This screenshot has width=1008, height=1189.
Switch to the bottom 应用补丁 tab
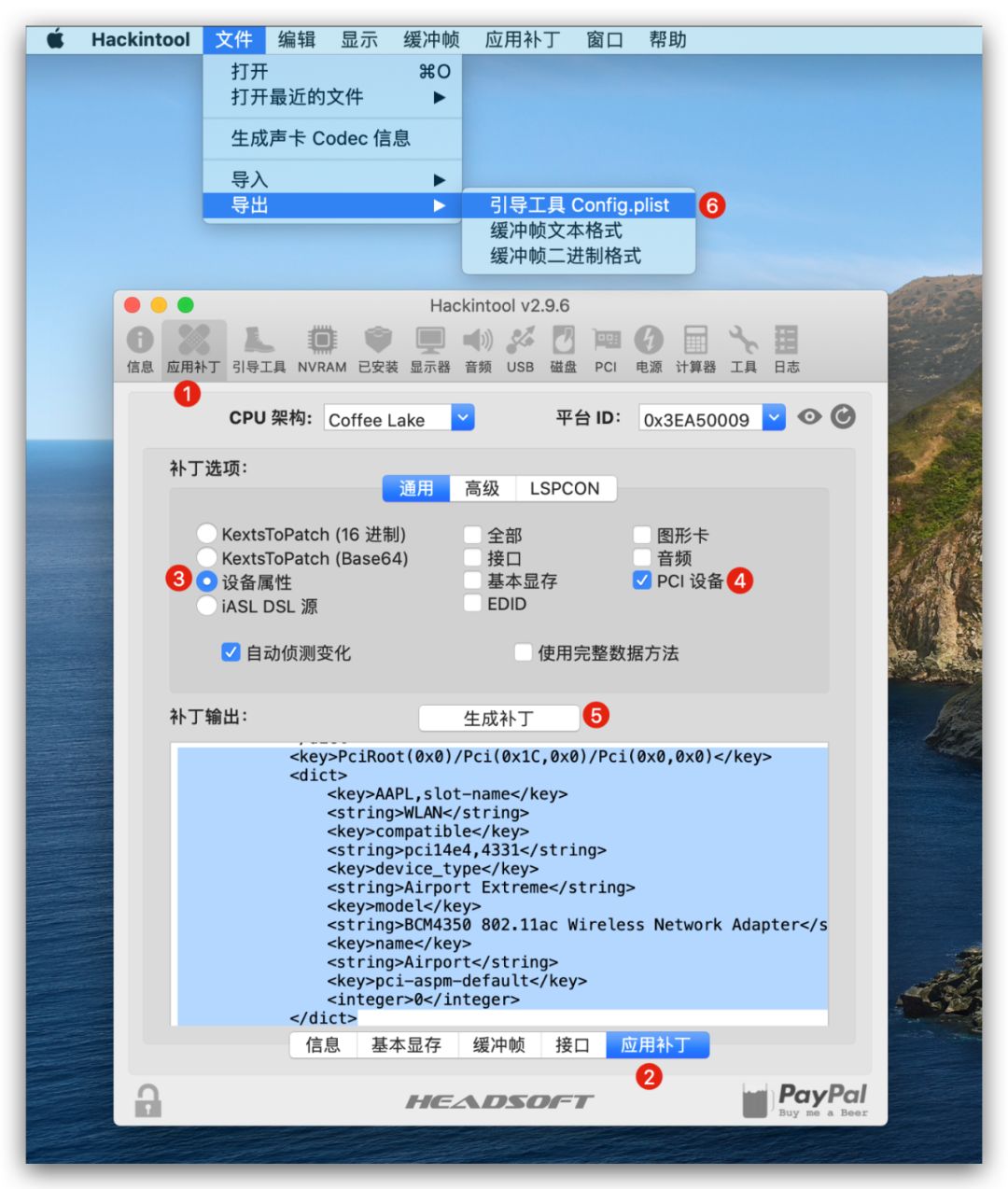(x=657, y=1045)
